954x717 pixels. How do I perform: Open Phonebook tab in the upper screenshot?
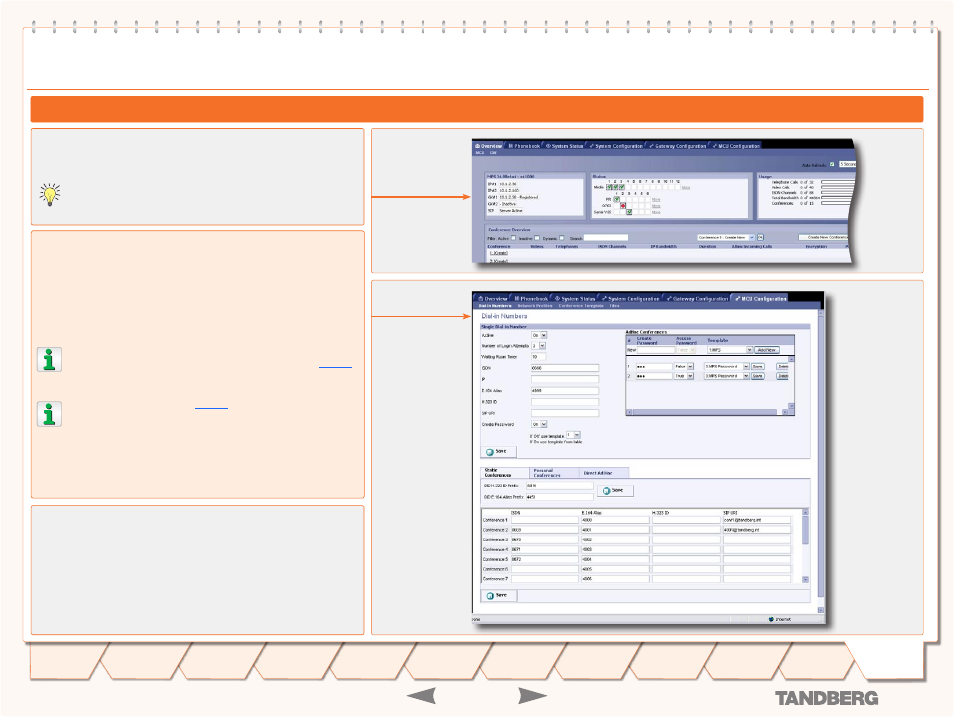pos(524,146)
